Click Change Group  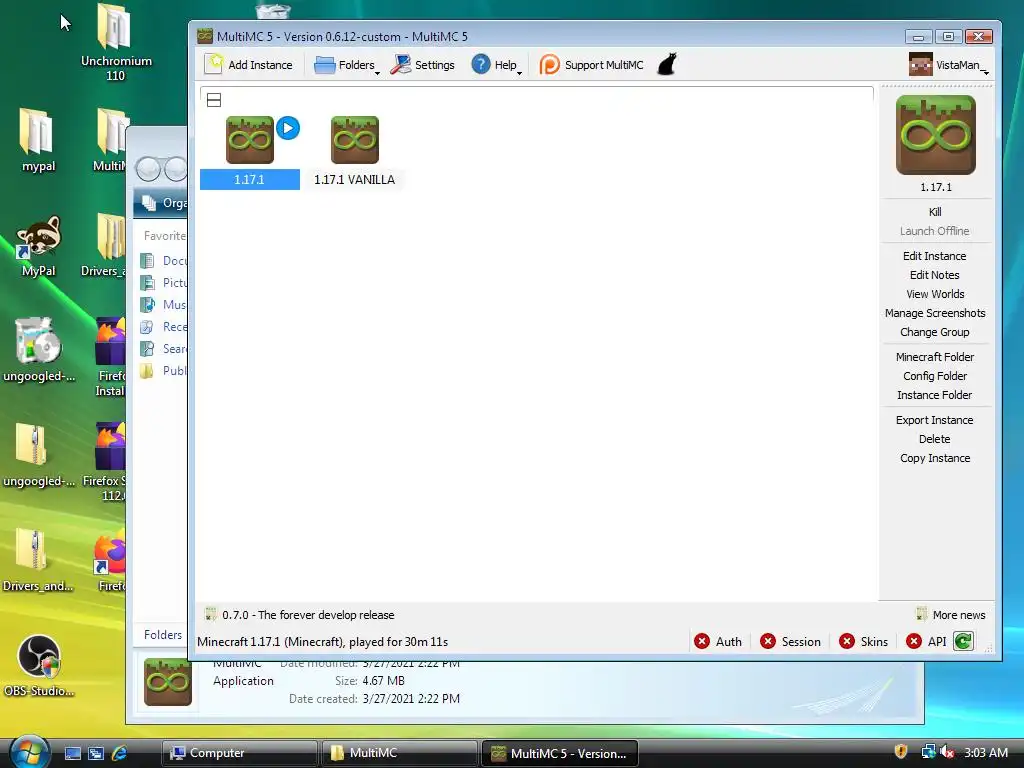coord(935,332)
